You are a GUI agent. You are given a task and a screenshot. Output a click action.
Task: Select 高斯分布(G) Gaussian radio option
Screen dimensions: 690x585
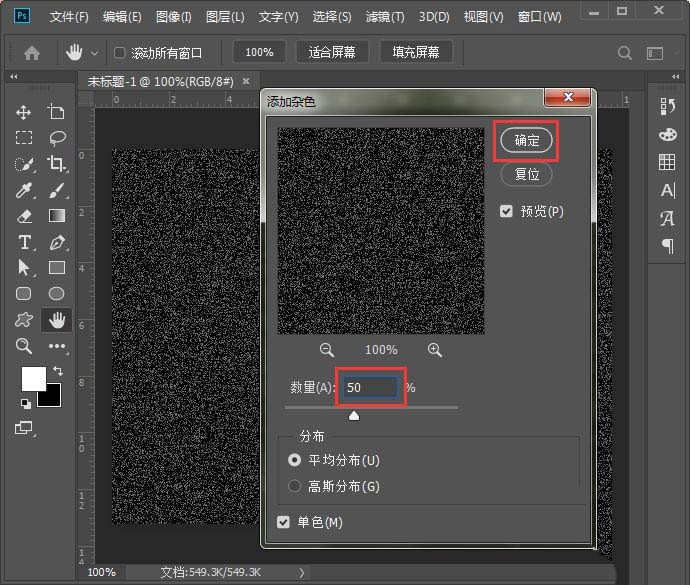point(294,486)
